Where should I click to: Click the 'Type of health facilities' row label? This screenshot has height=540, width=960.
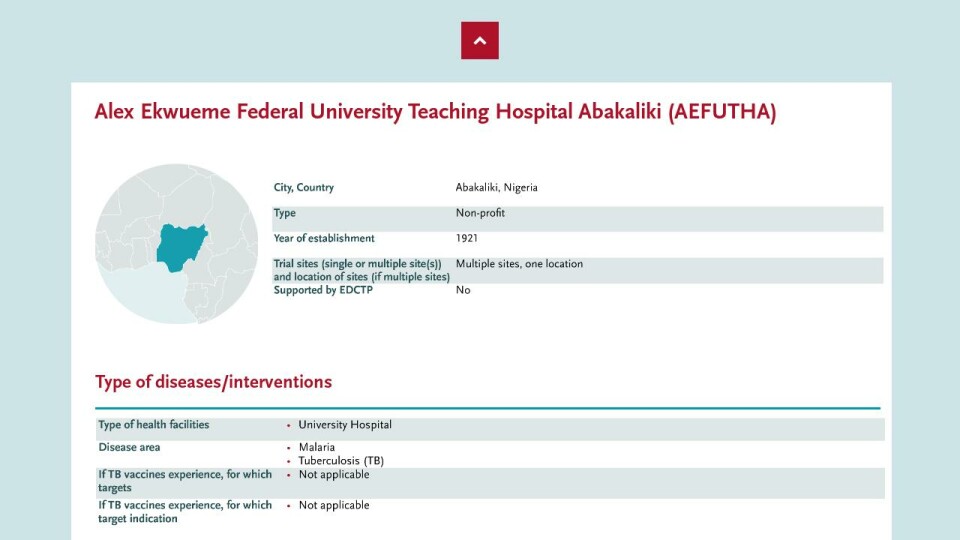click(x=154, y=425)
